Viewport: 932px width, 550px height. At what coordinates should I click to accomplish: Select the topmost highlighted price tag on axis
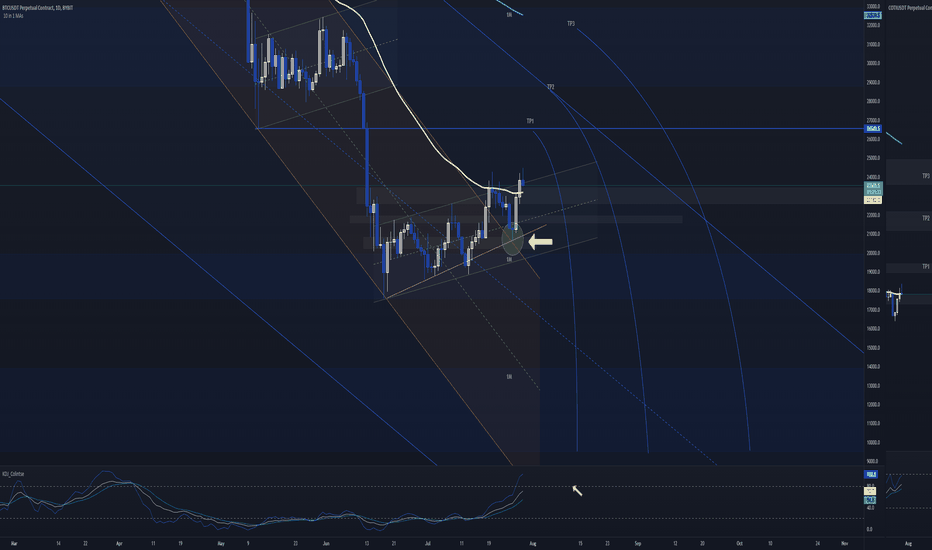[x=873, y=15]
